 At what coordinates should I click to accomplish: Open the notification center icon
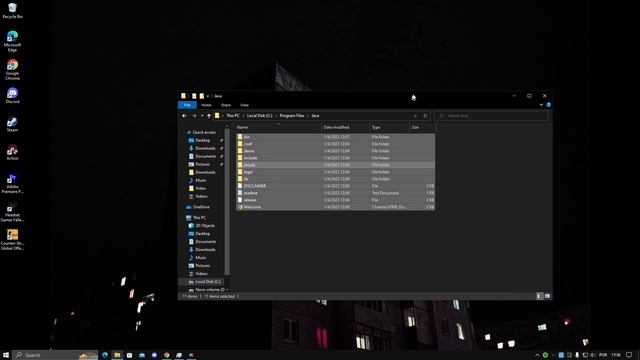pos(629,355)
